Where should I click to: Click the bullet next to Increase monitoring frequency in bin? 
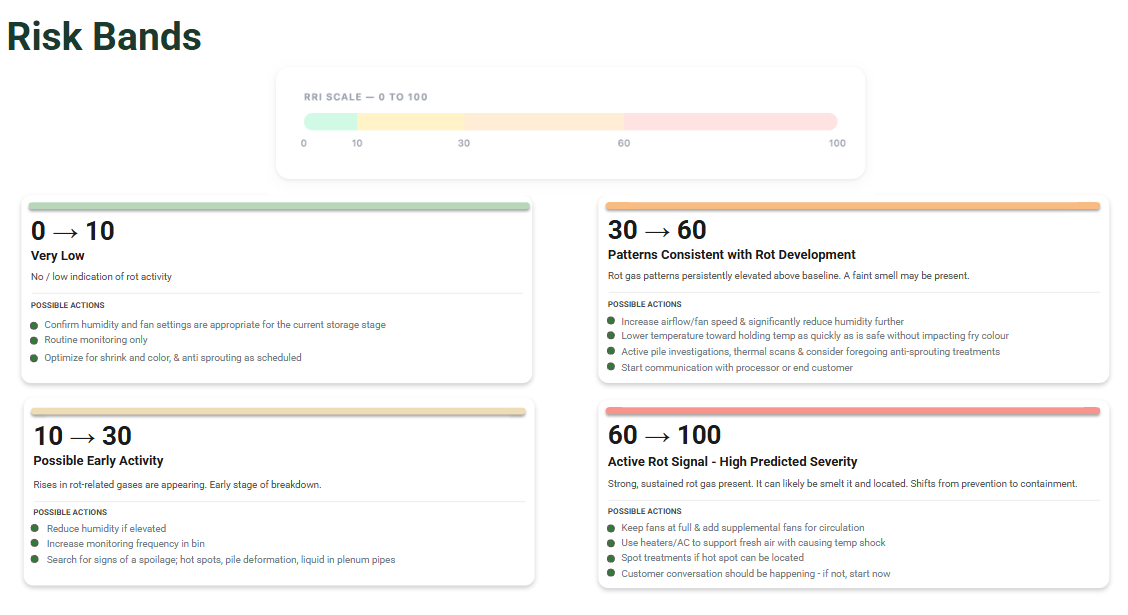[x=35, y=544]
